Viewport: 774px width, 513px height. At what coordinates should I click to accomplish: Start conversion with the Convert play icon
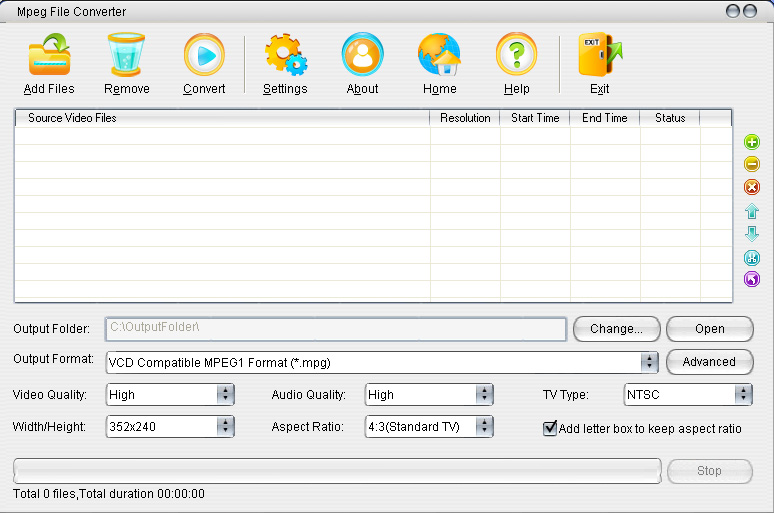tap(204, 54)
